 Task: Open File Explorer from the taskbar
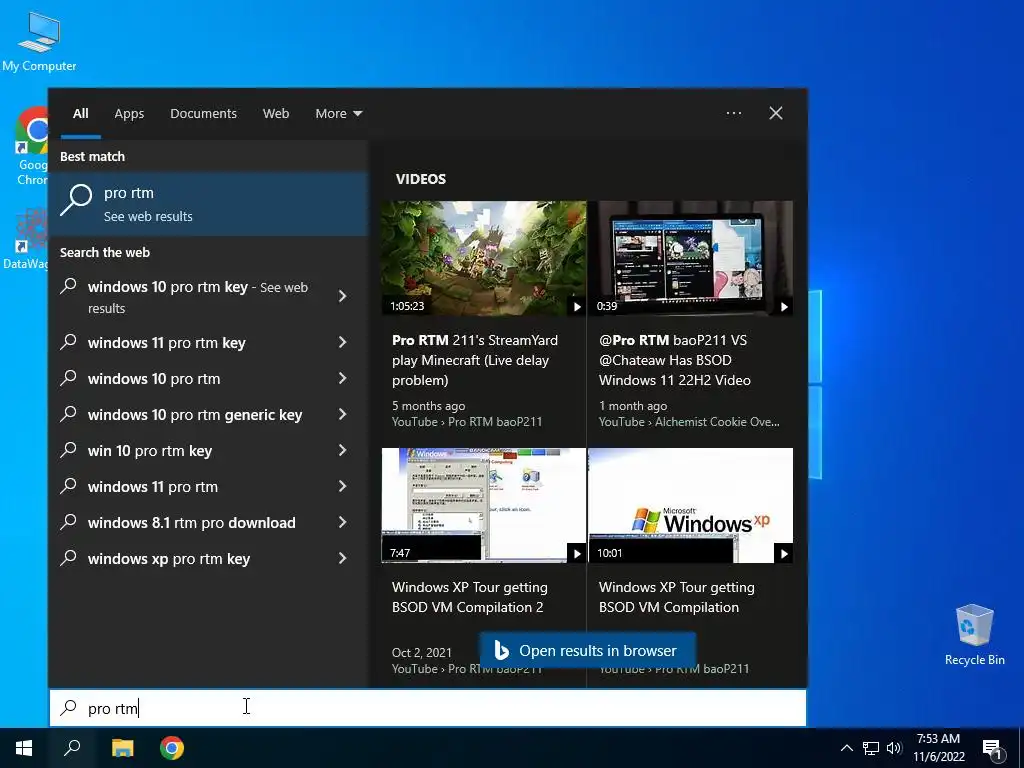pyautogui.click(x=122, y=748)
